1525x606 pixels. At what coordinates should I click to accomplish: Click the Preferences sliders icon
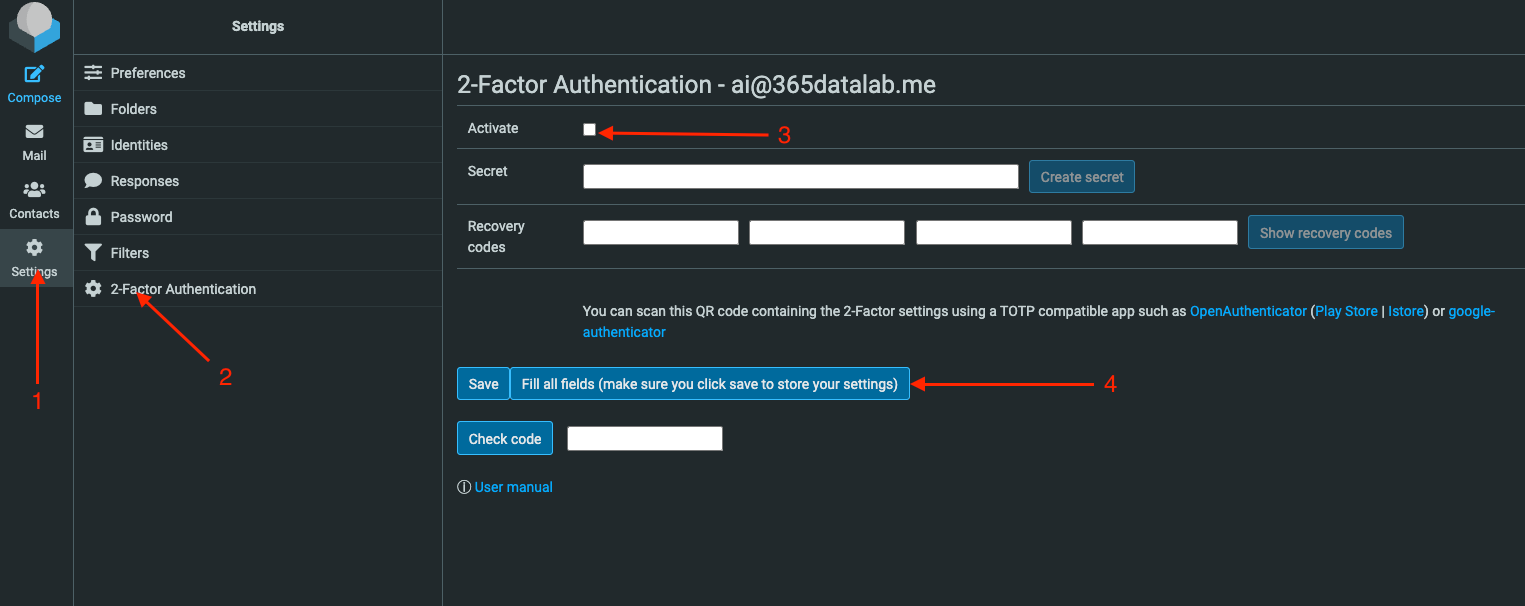(x=93, y=73)
